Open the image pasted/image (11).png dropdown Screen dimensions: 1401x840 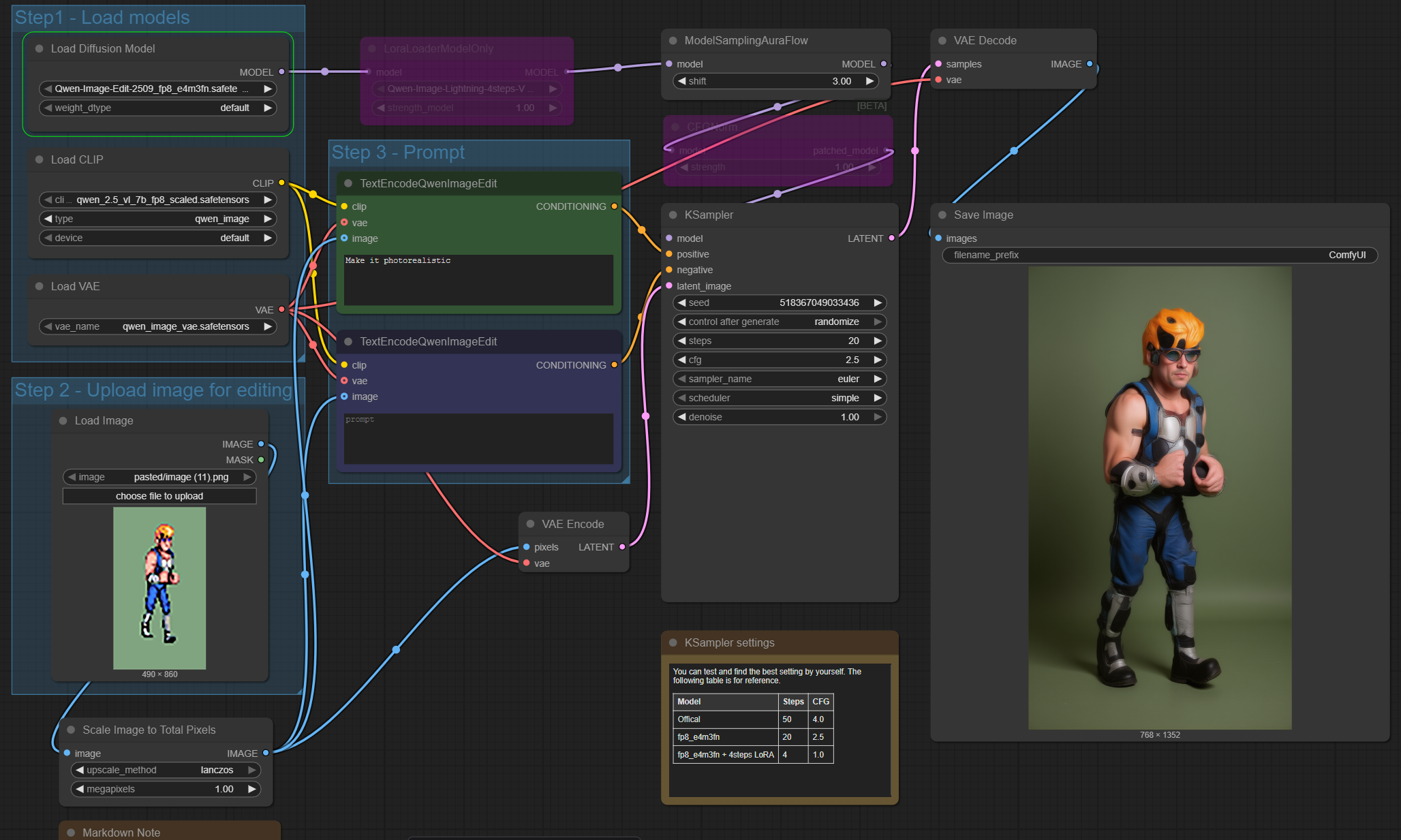(x=159, y=477)
